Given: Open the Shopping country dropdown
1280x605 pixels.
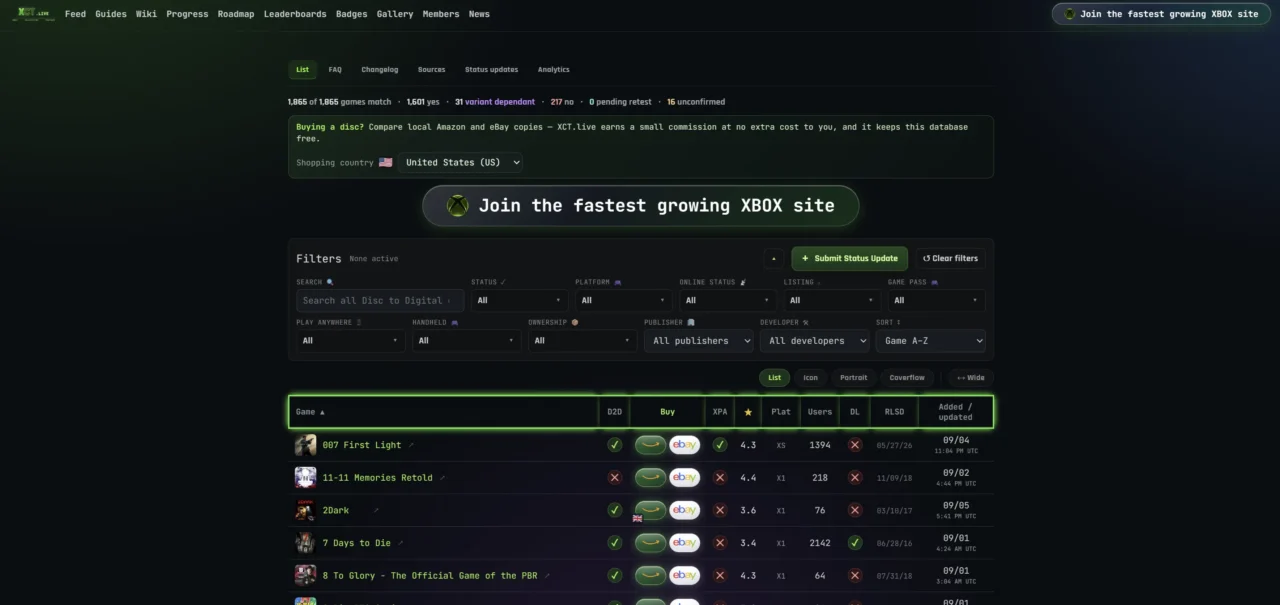Looking at the screenshot, I should [x=461, y=162].
